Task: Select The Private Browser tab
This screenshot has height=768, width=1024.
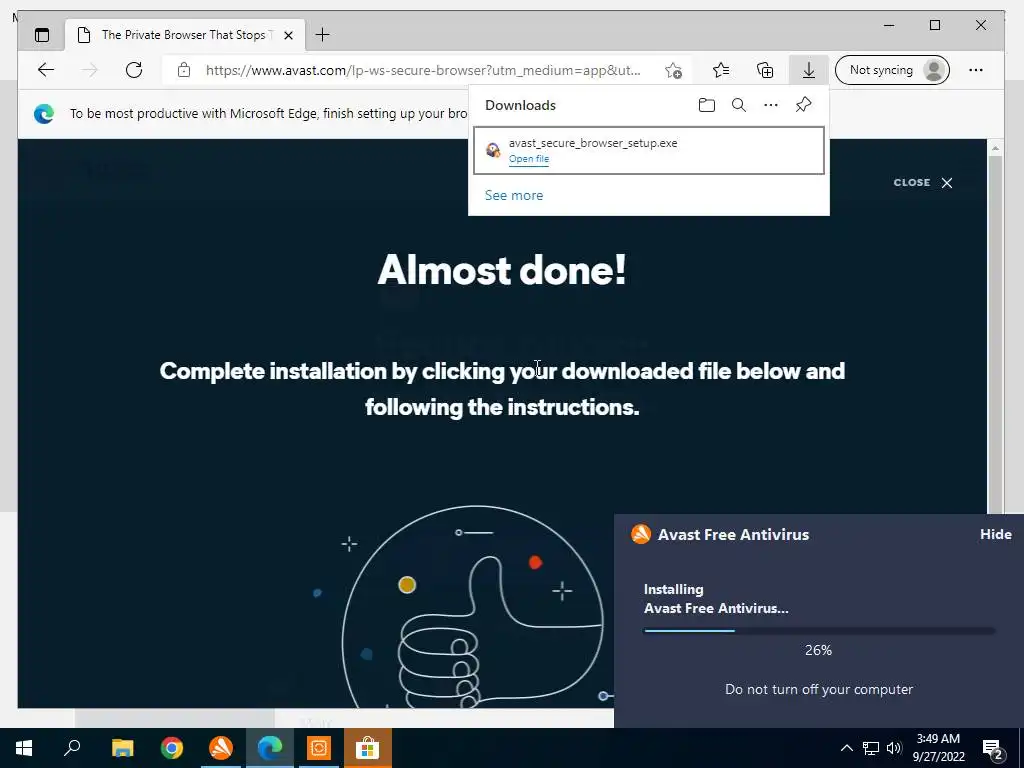Action: (x=184, y=35)
